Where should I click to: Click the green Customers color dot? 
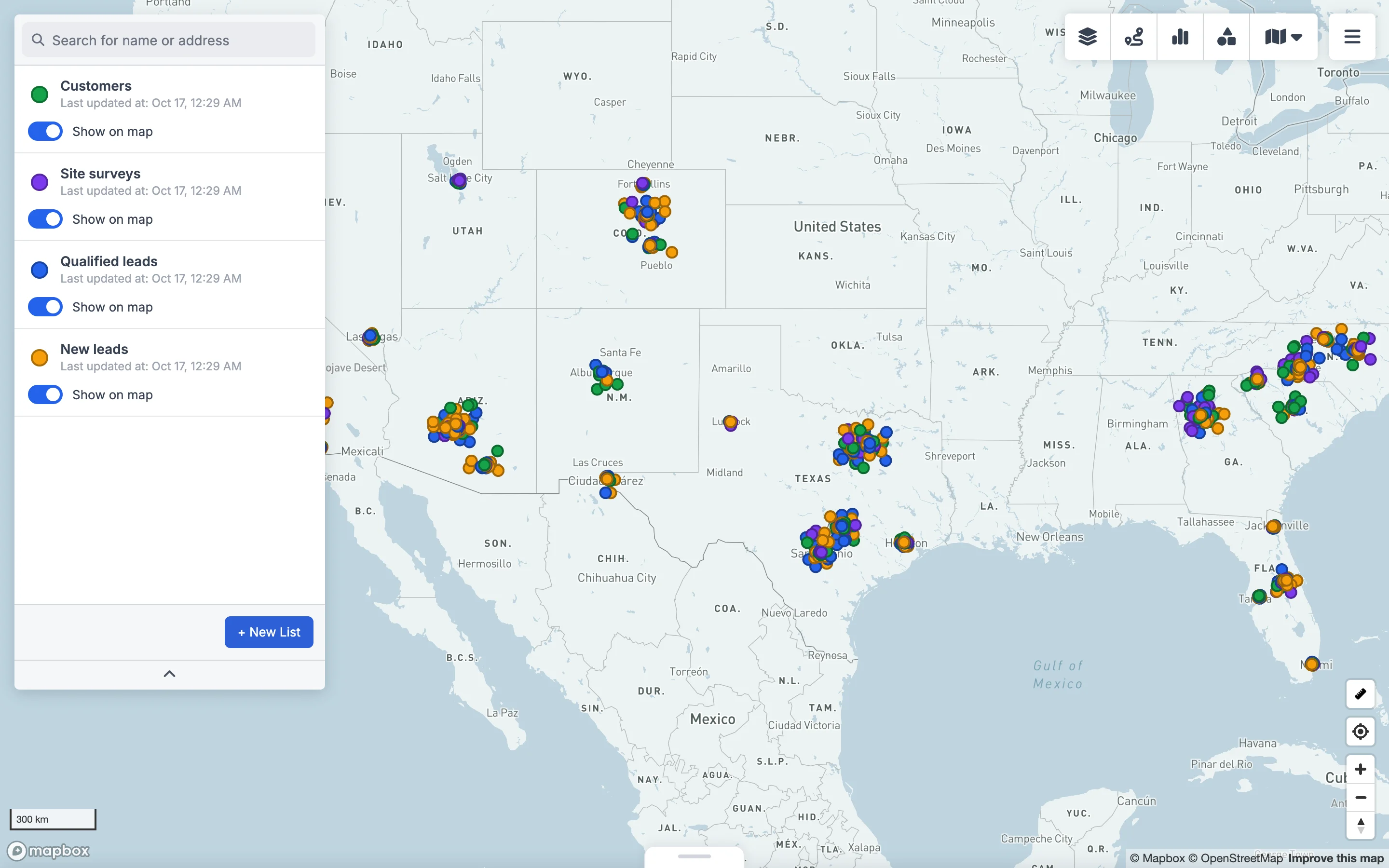tap(40, 94)
